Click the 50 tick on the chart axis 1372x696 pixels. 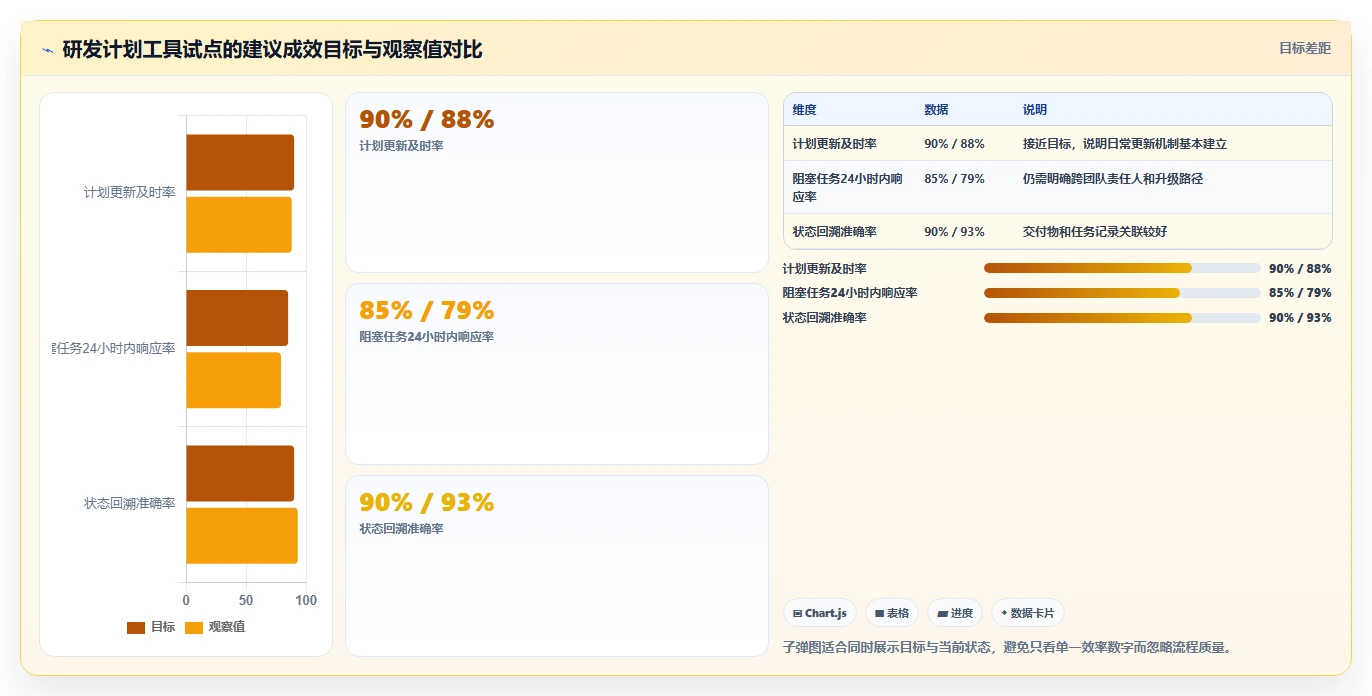click(246, 601)
